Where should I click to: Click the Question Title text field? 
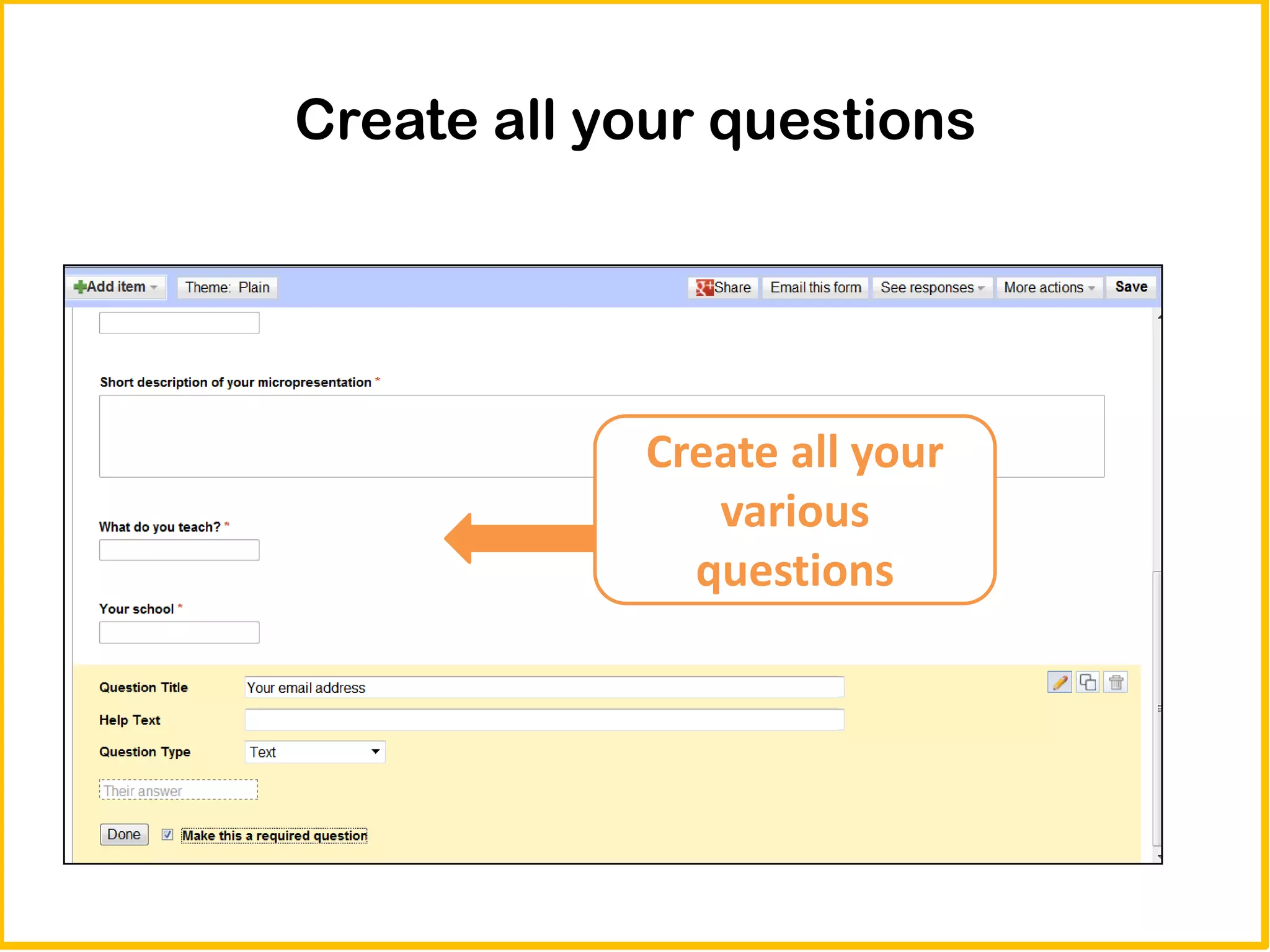click(544, 687)
